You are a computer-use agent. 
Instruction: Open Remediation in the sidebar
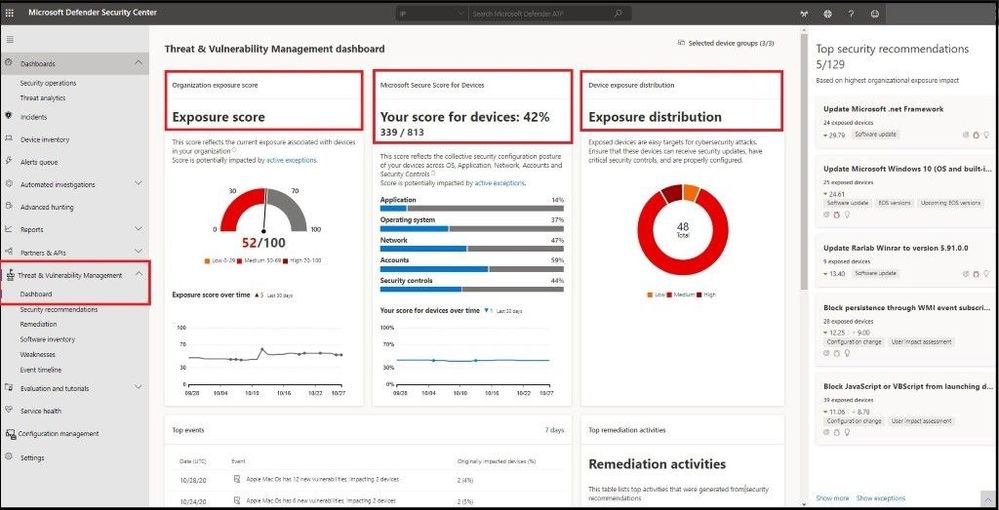click(x=38, y=324)
